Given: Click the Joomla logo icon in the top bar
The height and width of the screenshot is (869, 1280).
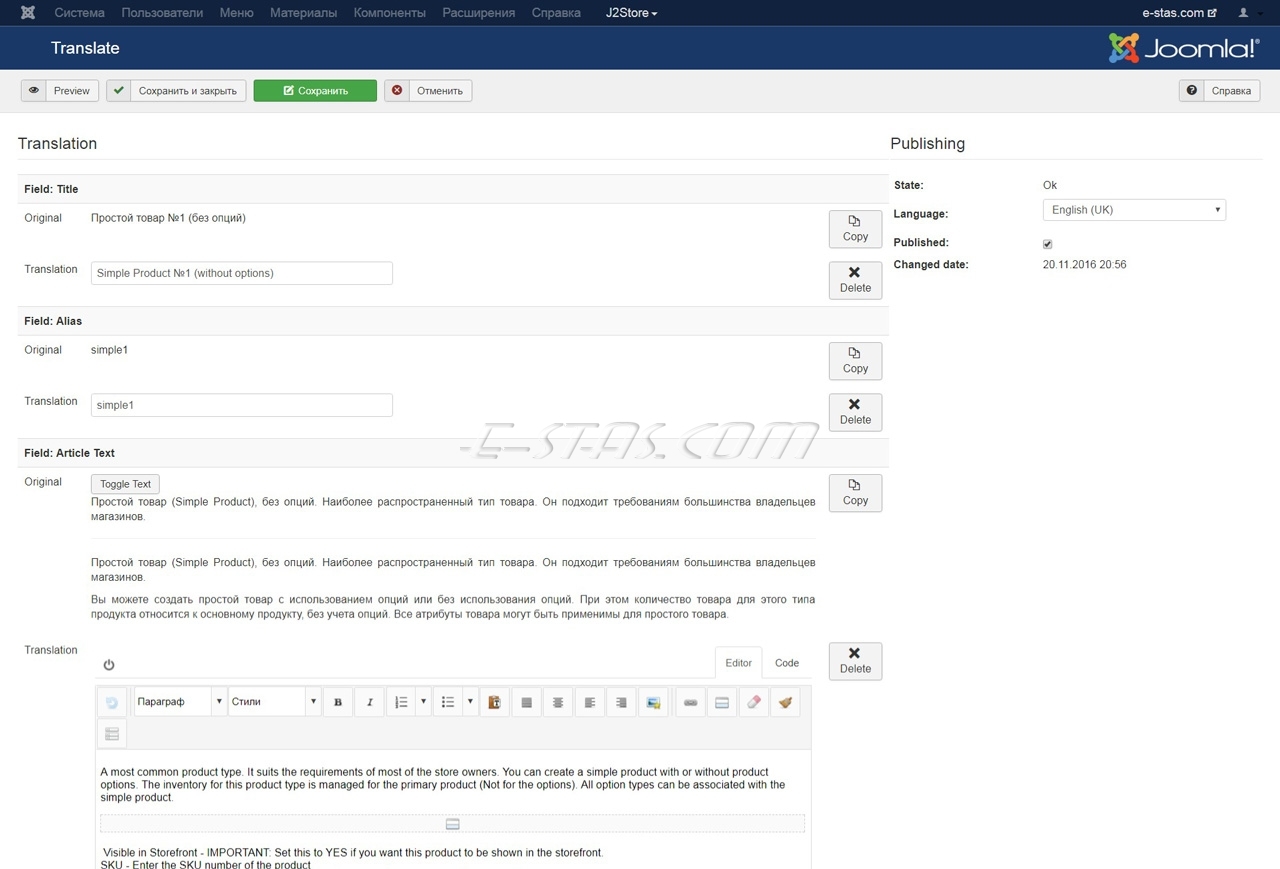Looking at the screenshot, I should (28, 13).
